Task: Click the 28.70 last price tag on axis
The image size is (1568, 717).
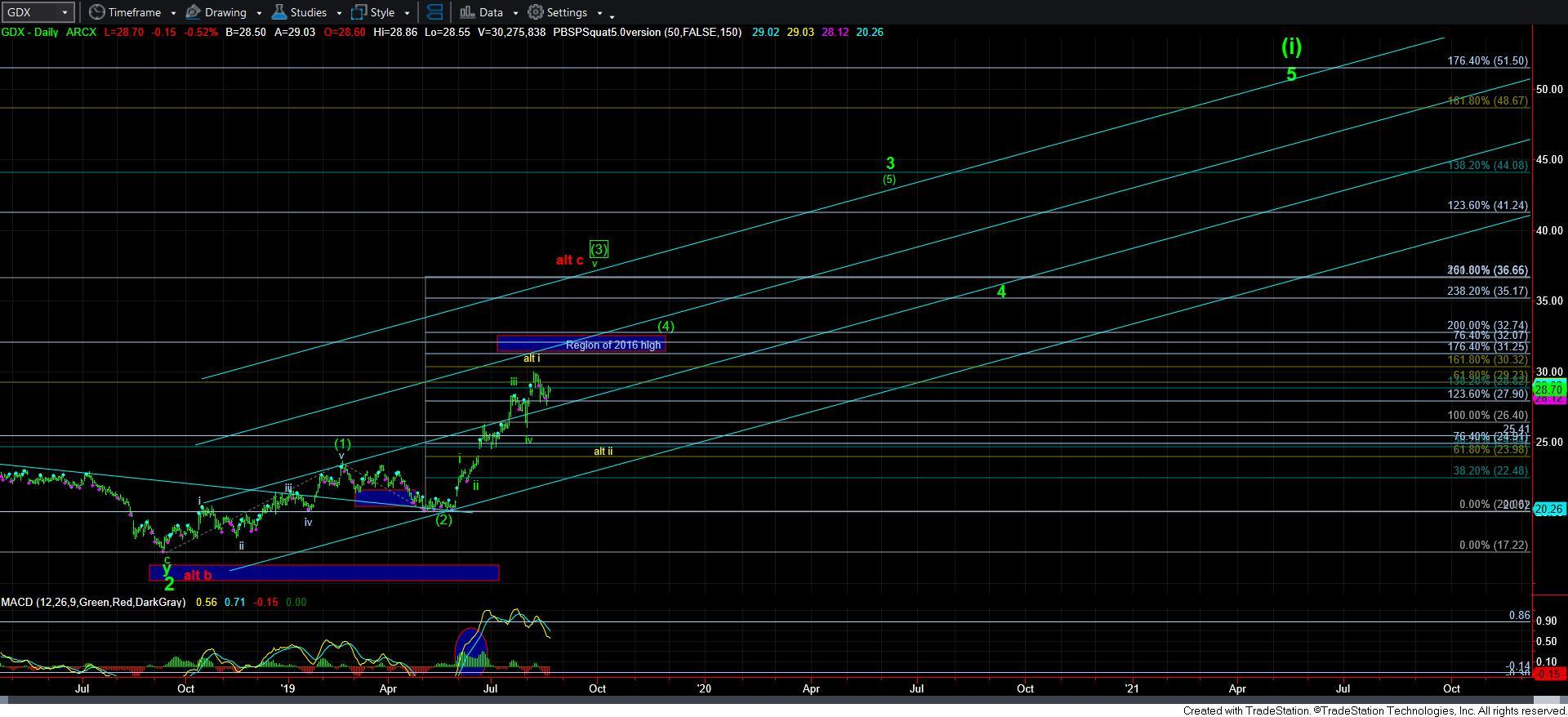Action: coord(1549,390)
